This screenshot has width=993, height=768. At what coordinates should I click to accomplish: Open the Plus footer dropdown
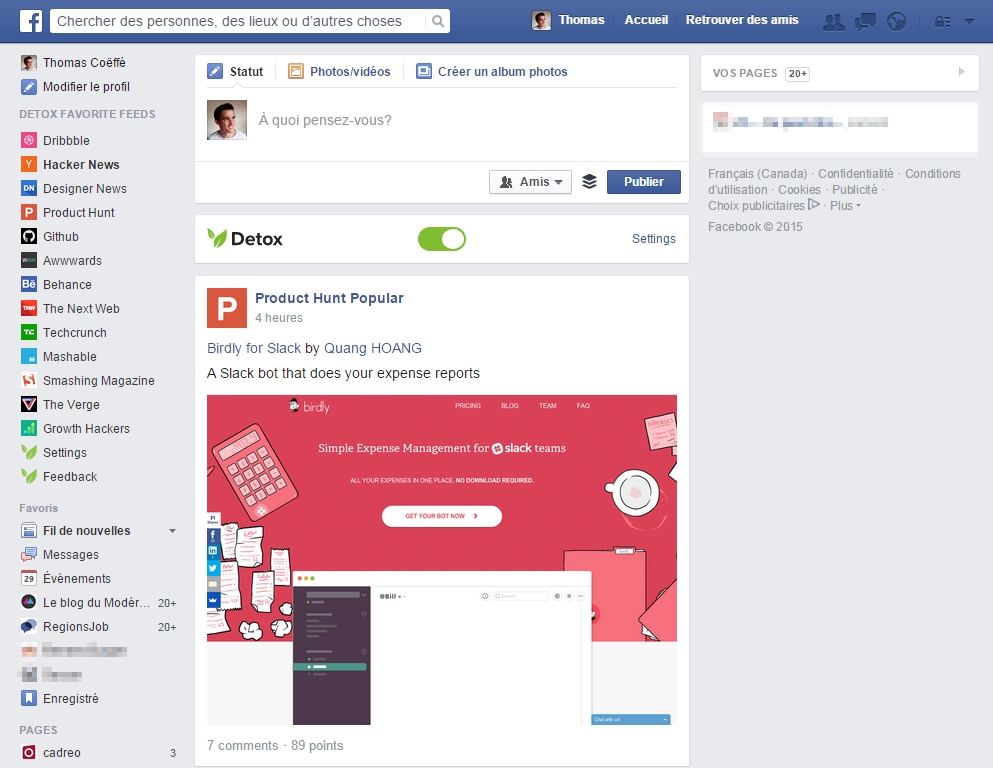pyautogui.click(x=845, y=206)
